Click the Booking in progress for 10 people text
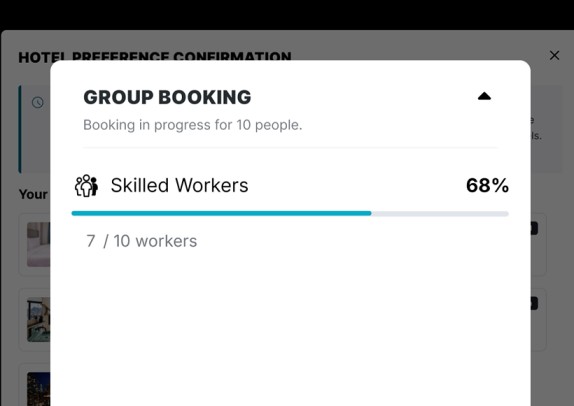Image resolution: width=574 pixels, height=406 pixels. [x=193, y=125]
